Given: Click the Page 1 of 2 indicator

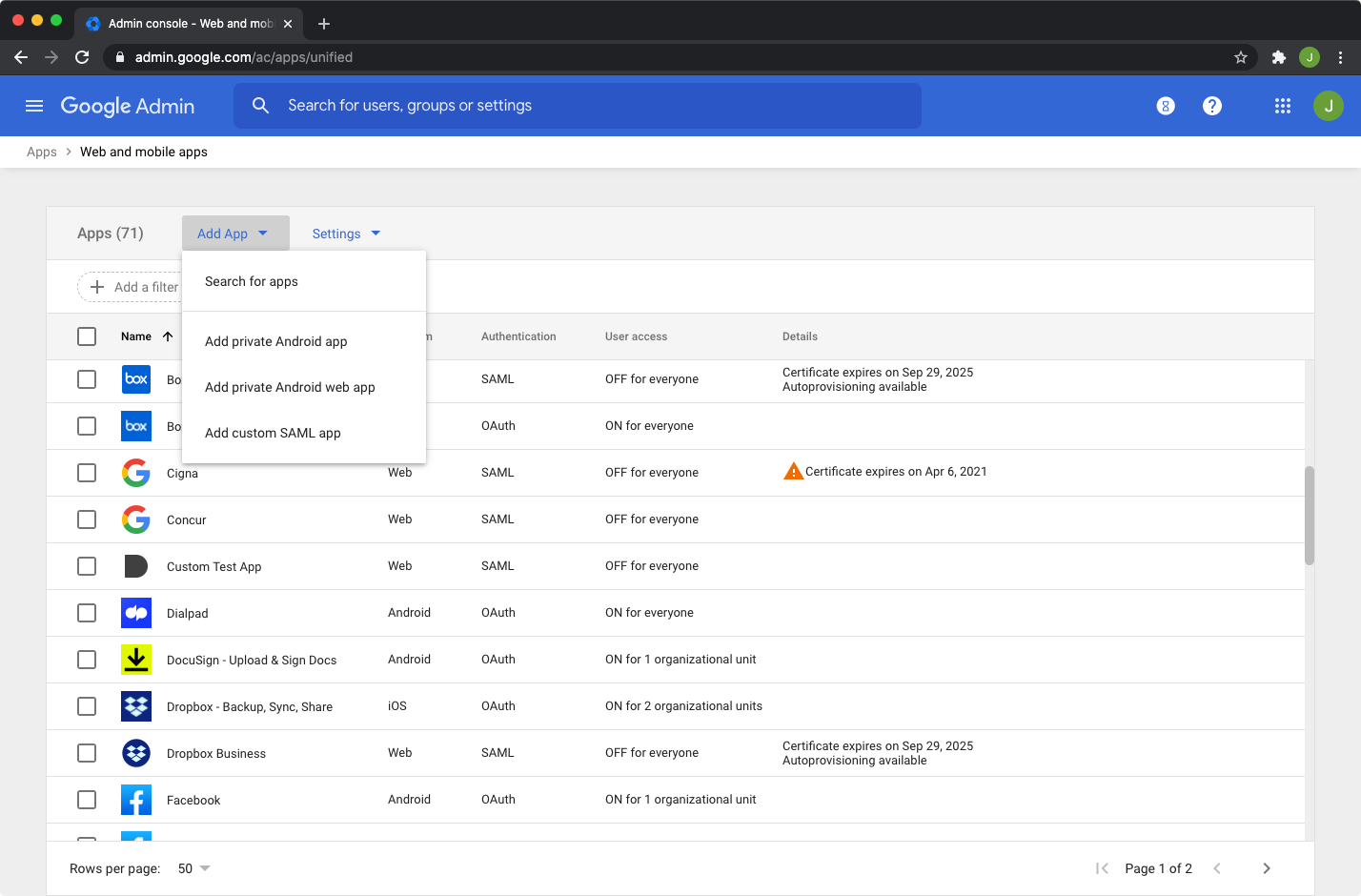Looking at the screenshot, I should [x=1158, y=868].
